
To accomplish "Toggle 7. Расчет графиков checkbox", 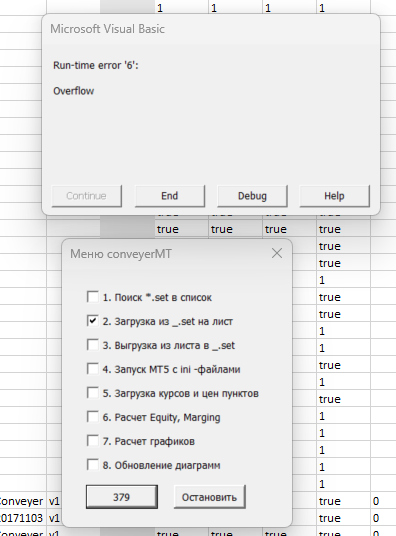I will [x=93, y=441].
